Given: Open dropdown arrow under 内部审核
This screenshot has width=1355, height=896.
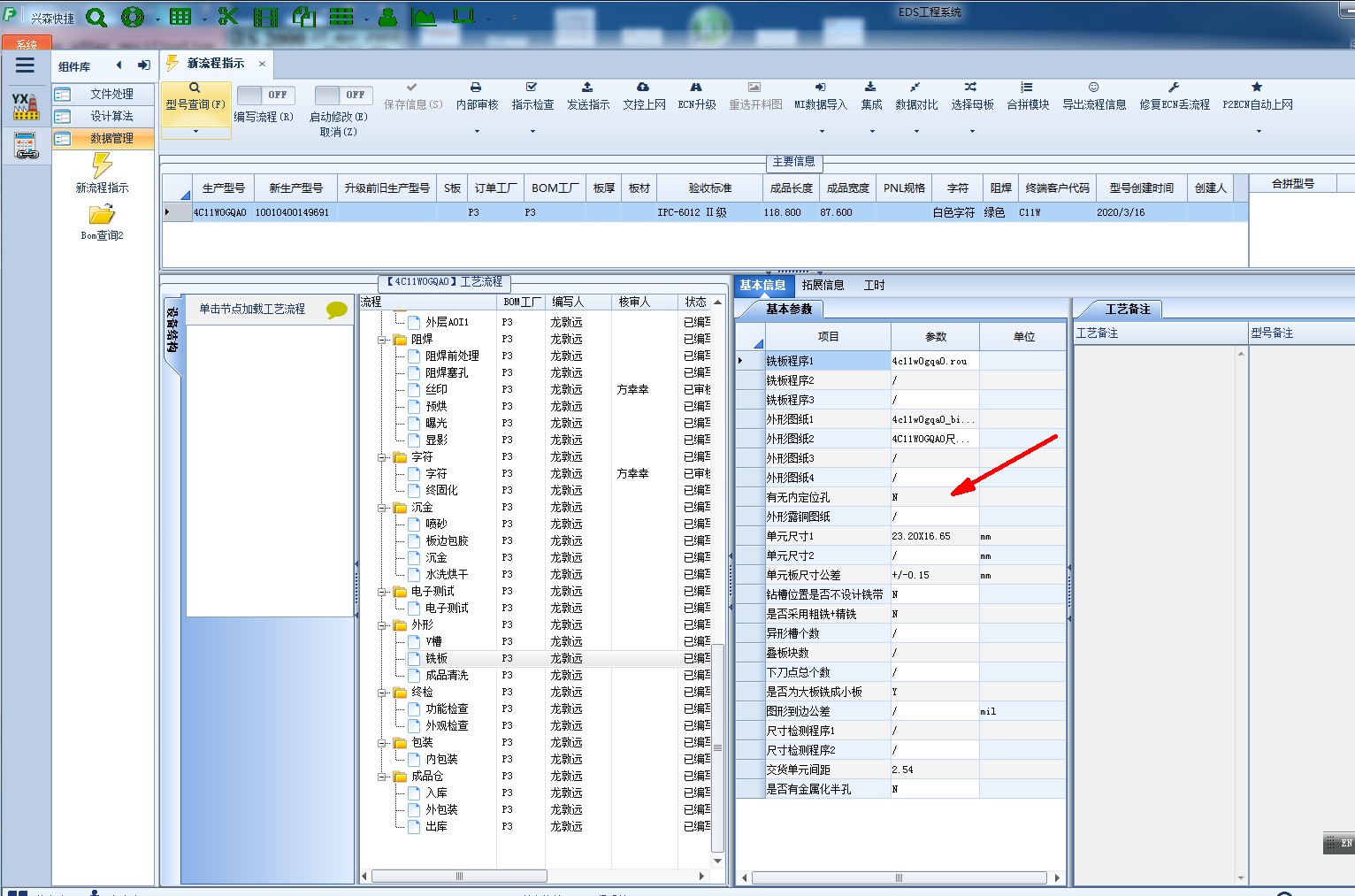Looking at the screenshot, I should [x=477, y=132].
